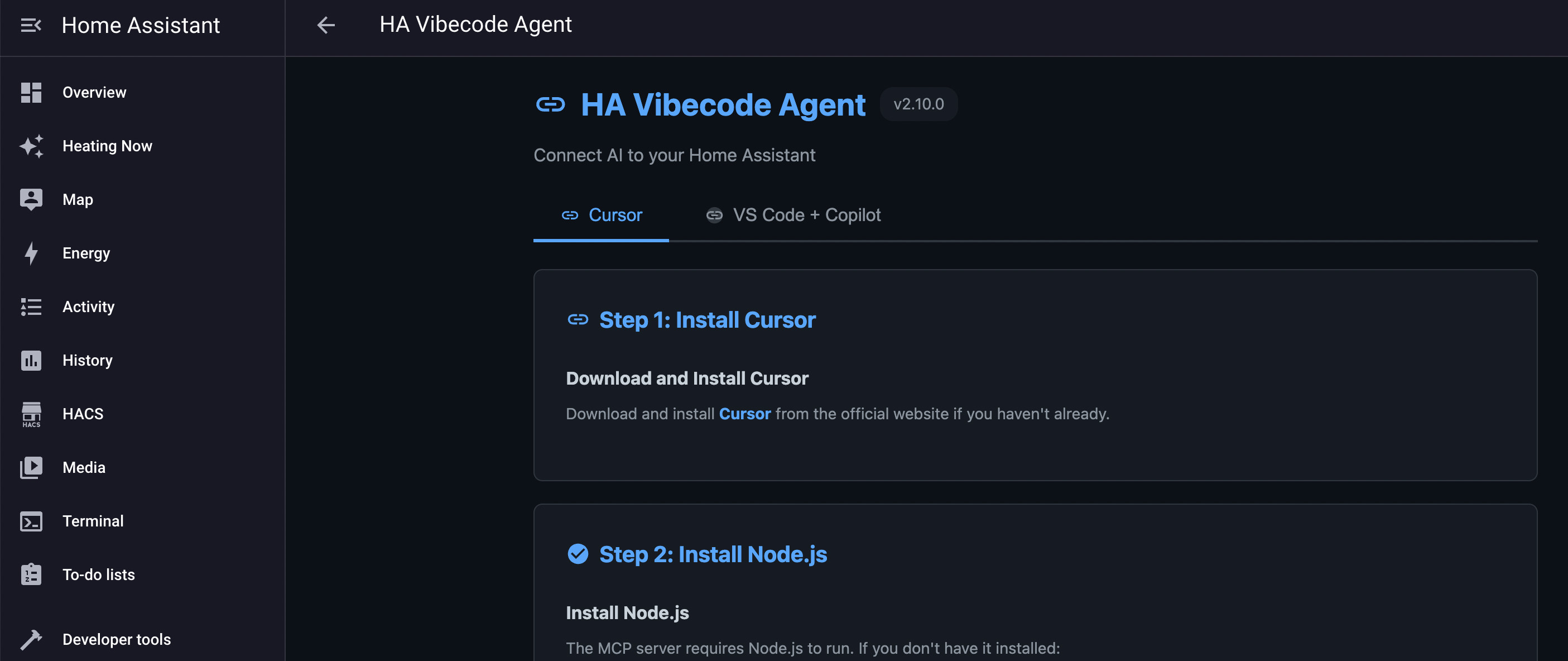The height and width of the screenshot is (661, 1568).
Task: Select the Energy lightning icon
Action: click(x=31, y=253)
